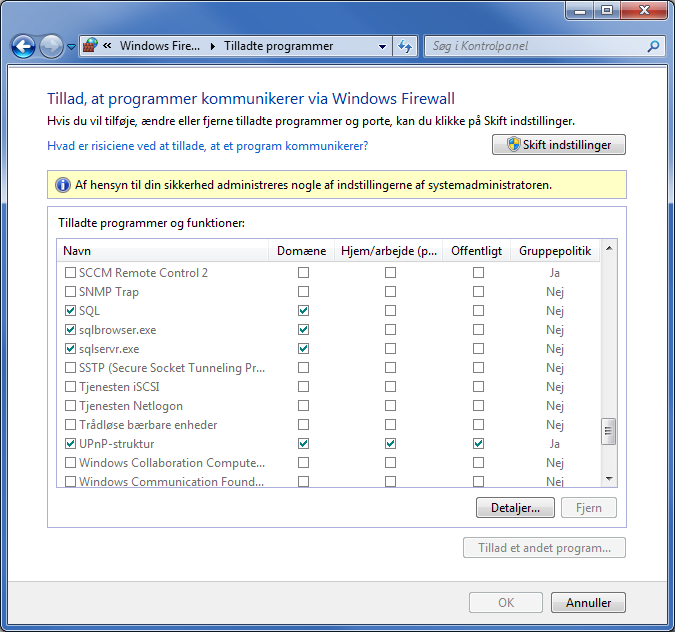Viewport: 675px width, 632px height.
Task: Select the 'UPnP-struktur' row text
Action: click(x=117, y=443)
